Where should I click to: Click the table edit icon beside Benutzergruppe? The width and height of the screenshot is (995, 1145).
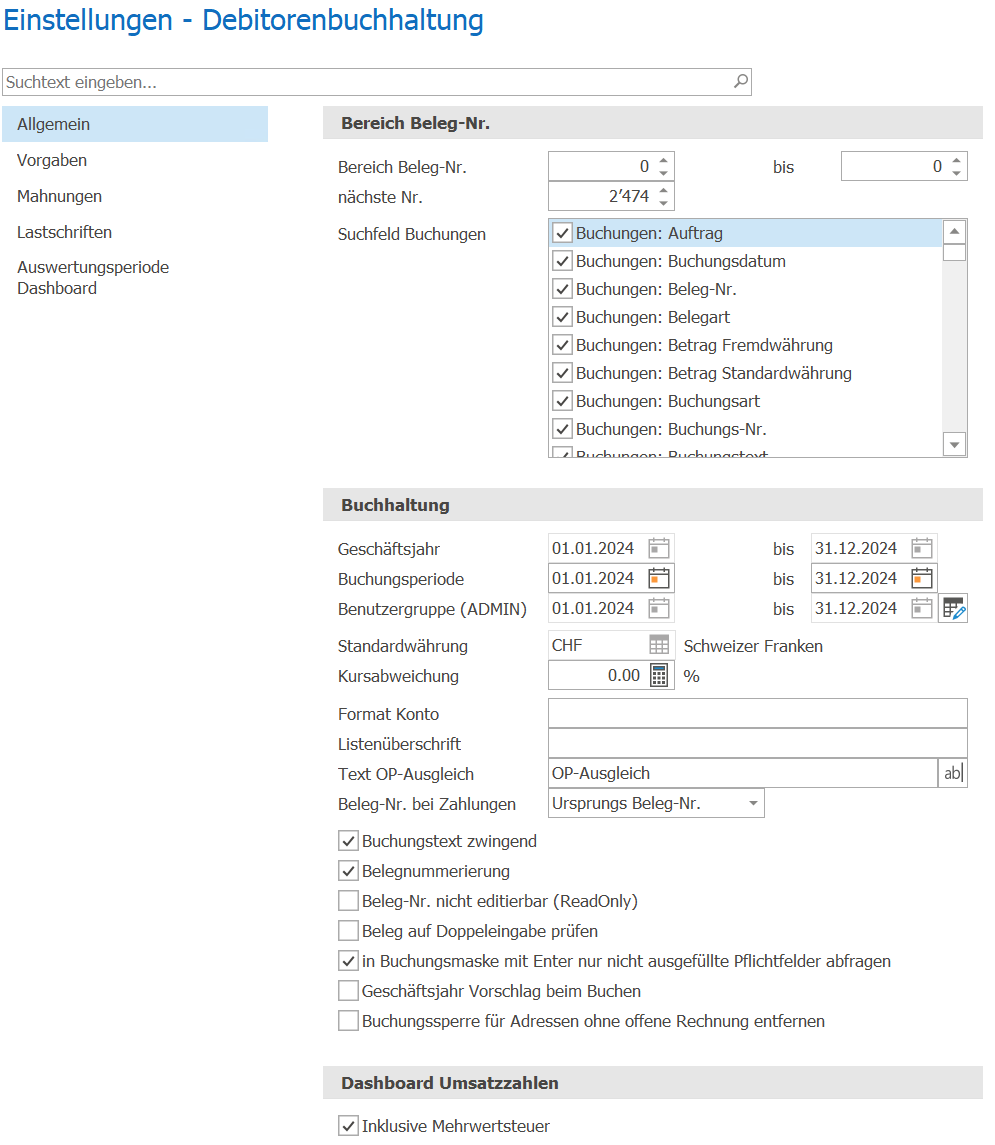953,608
